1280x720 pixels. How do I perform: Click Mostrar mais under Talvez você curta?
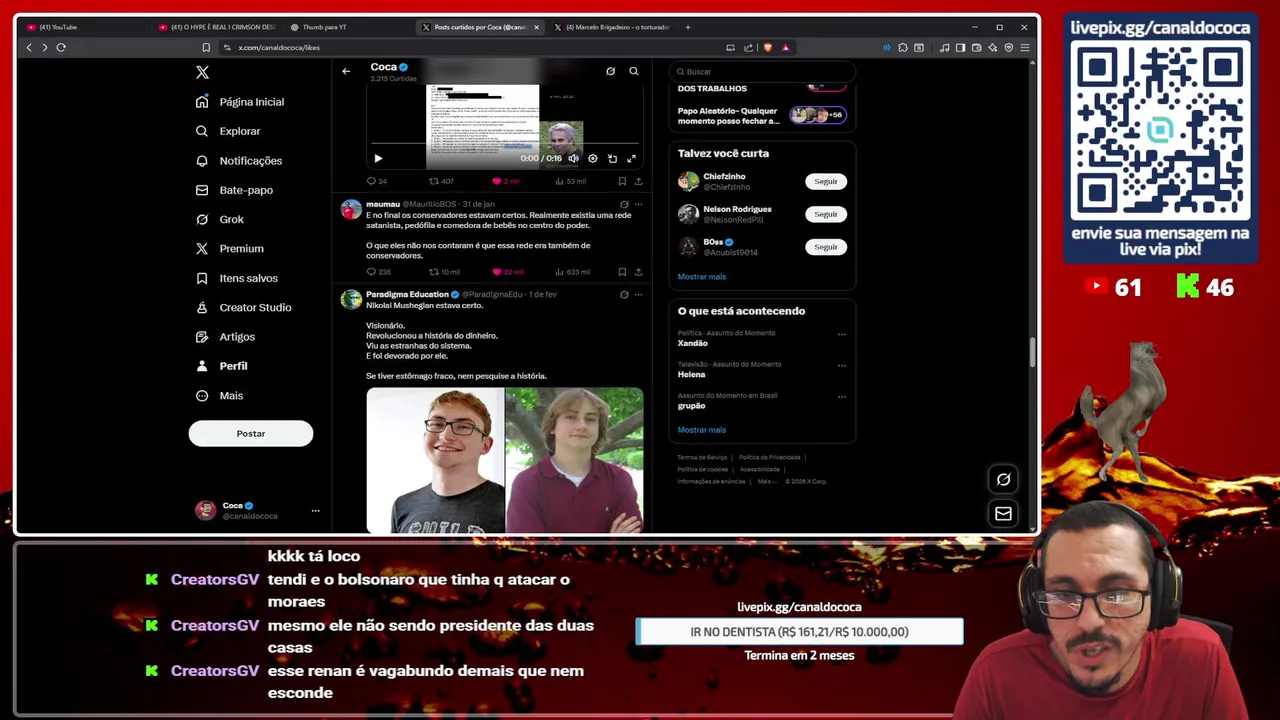click(702, 276)
